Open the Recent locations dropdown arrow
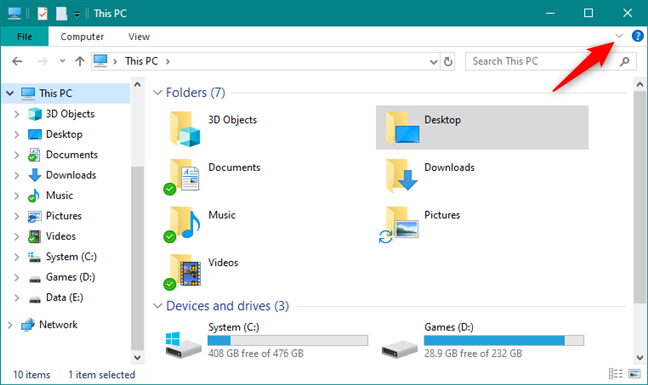 [62, 61]
